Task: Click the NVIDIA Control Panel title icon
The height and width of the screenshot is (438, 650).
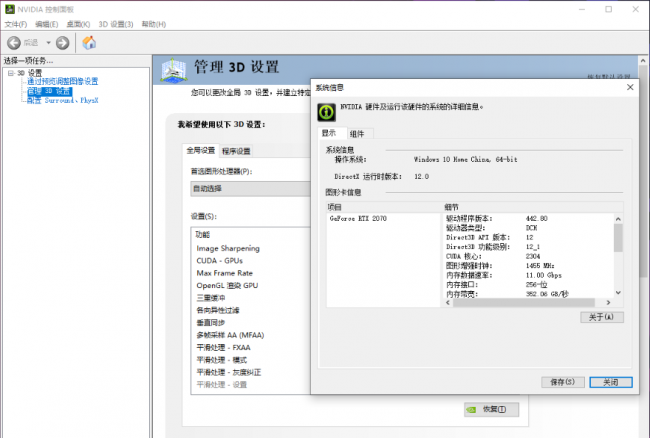Action: pyautogui.click(x=10, y=9)
